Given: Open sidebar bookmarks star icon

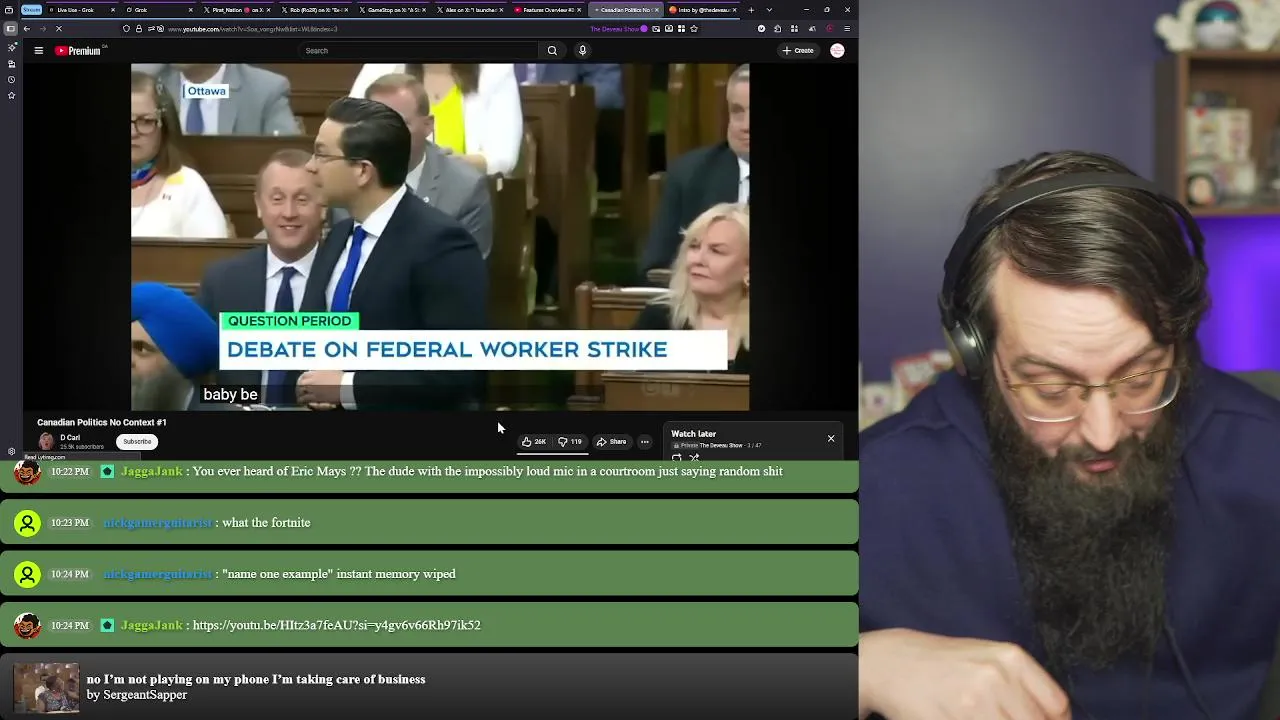Looking at the screenshot, I should click(11, 95).
